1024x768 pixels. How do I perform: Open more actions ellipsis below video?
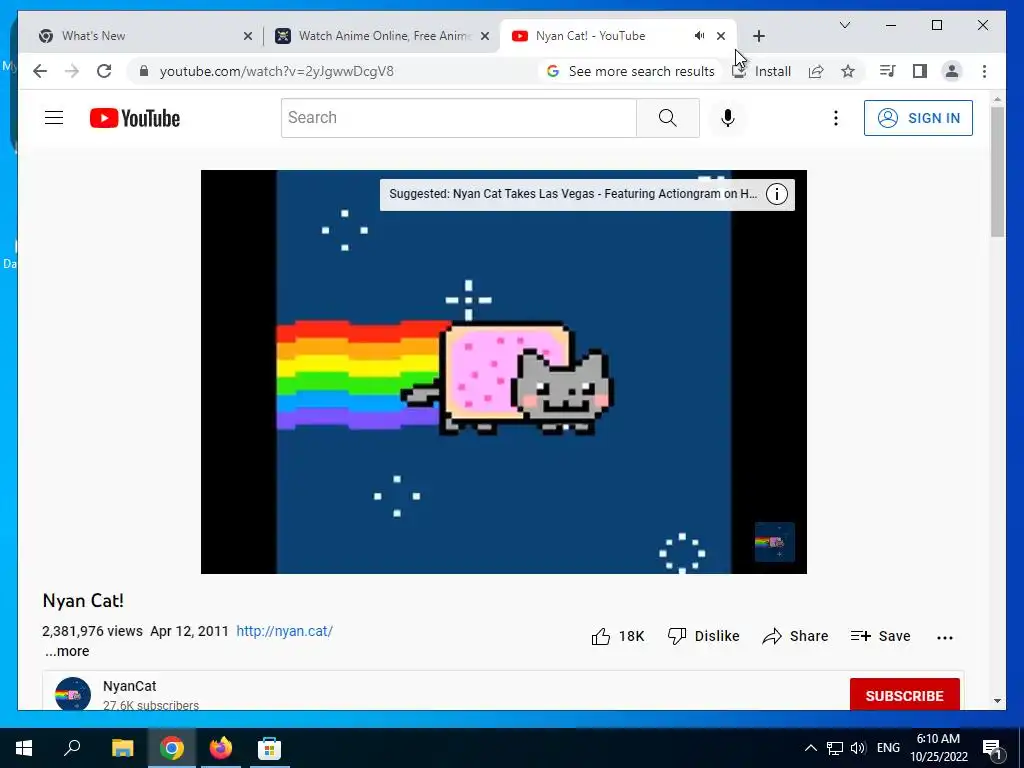click(x=944, y=637)
